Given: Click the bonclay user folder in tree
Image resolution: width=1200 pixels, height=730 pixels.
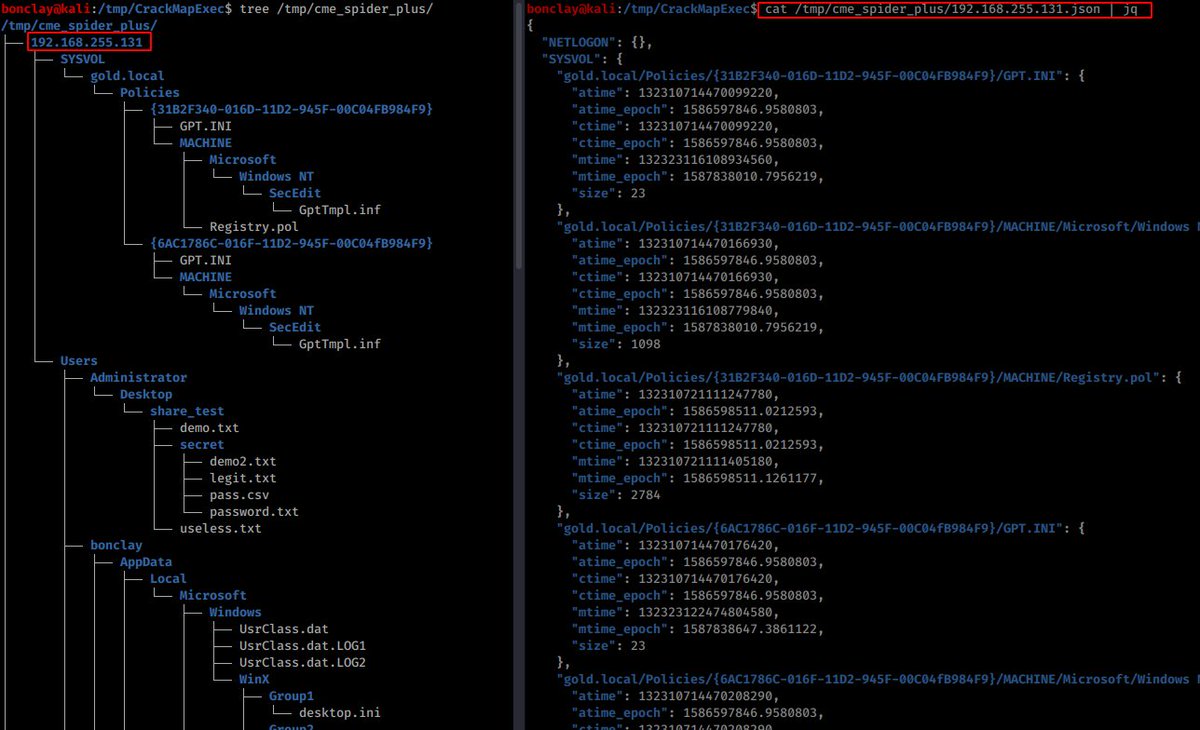Looking at the screenshot, I should pos(116,545).
